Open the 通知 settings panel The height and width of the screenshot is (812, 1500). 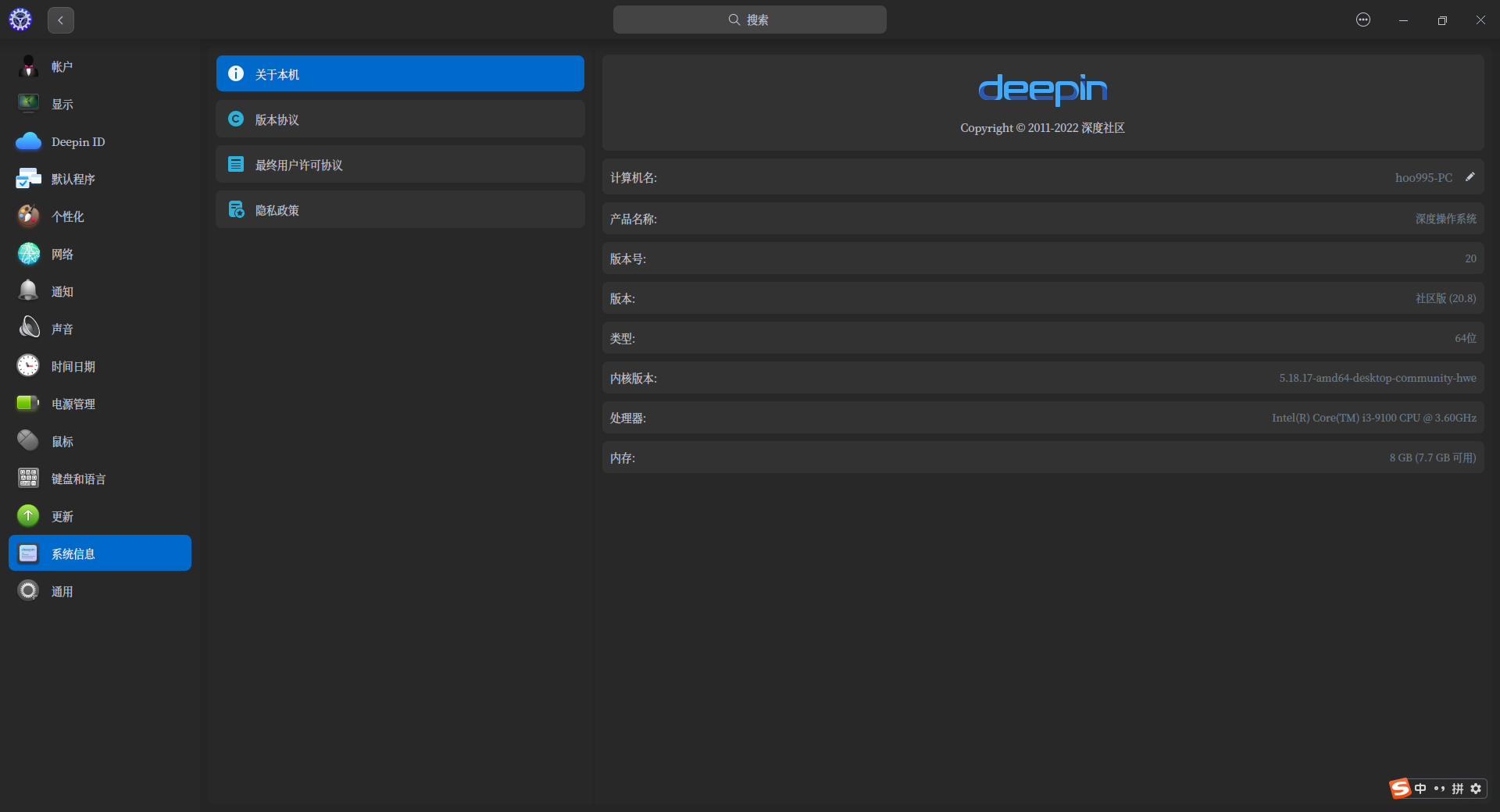[x=63, y=291]
